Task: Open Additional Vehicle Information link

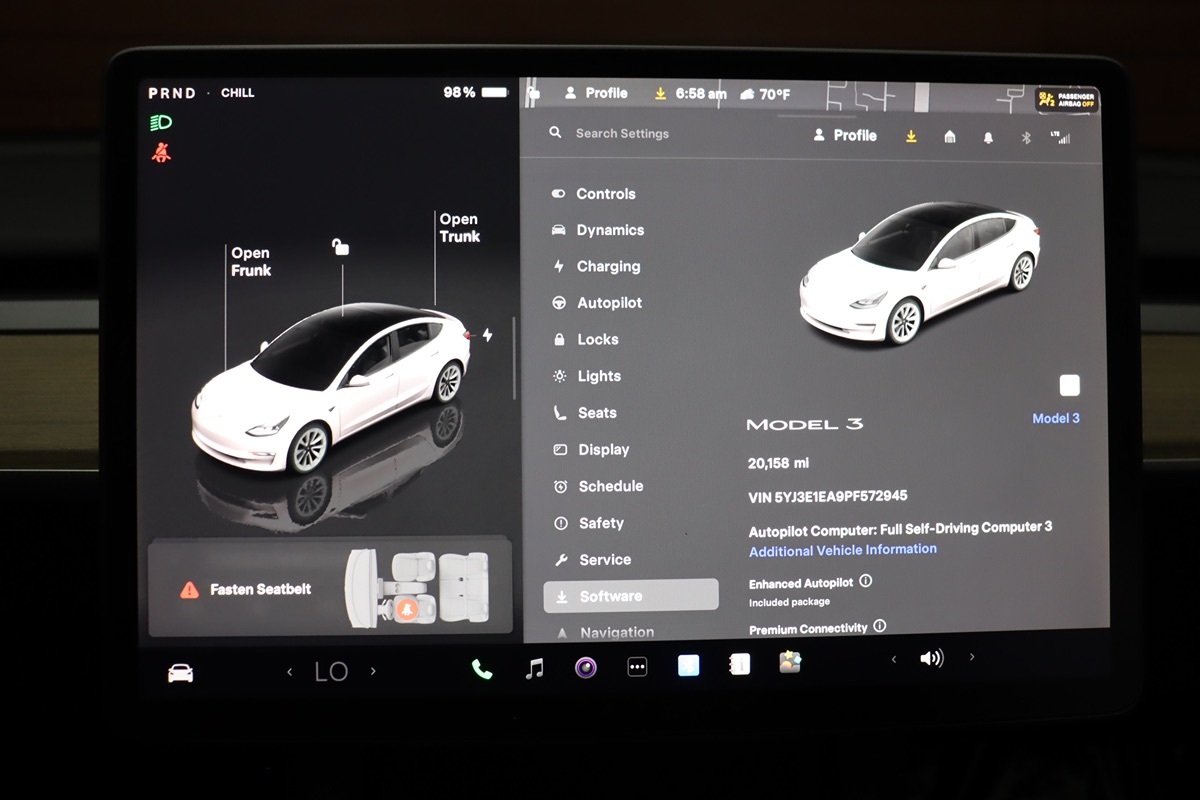Action: coord(843,550)
